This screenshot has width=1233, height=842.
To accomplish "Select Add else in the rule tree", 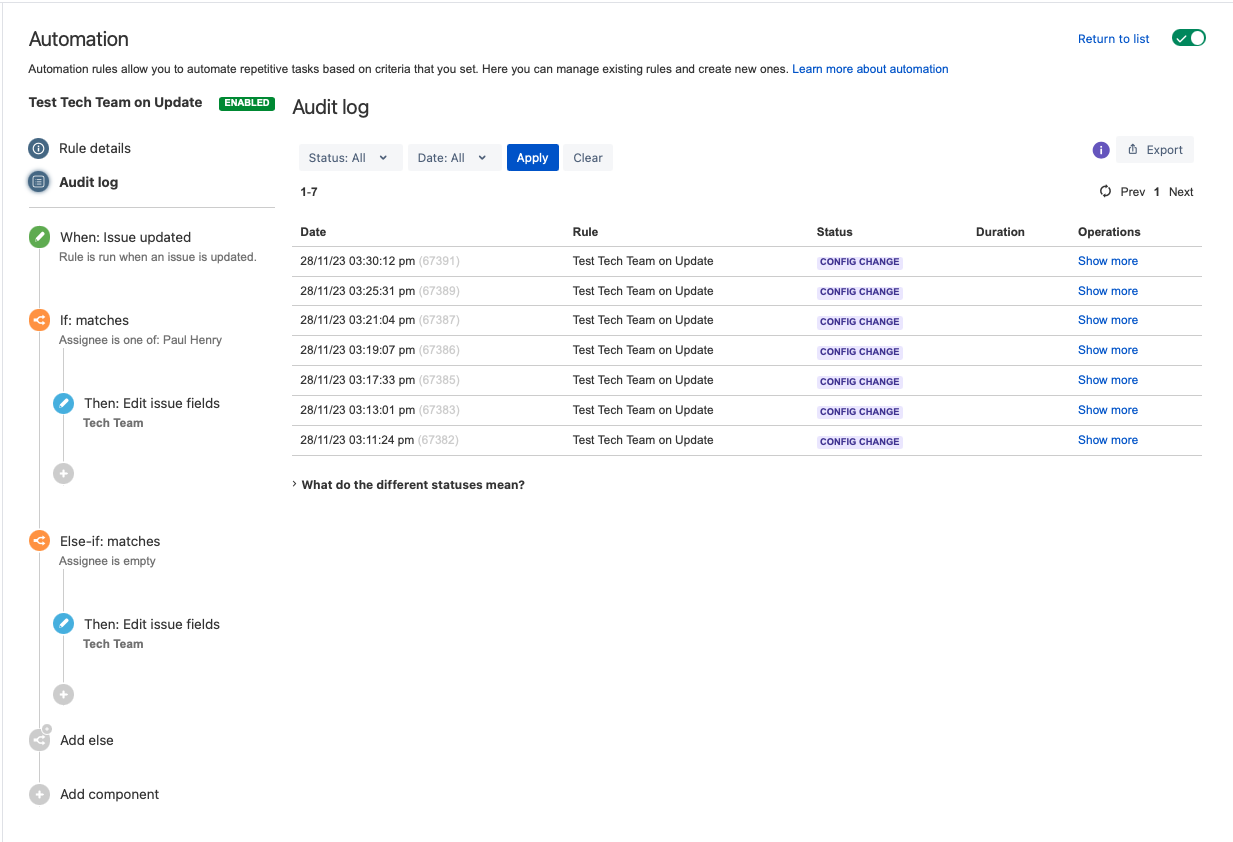I will (87, 740).
